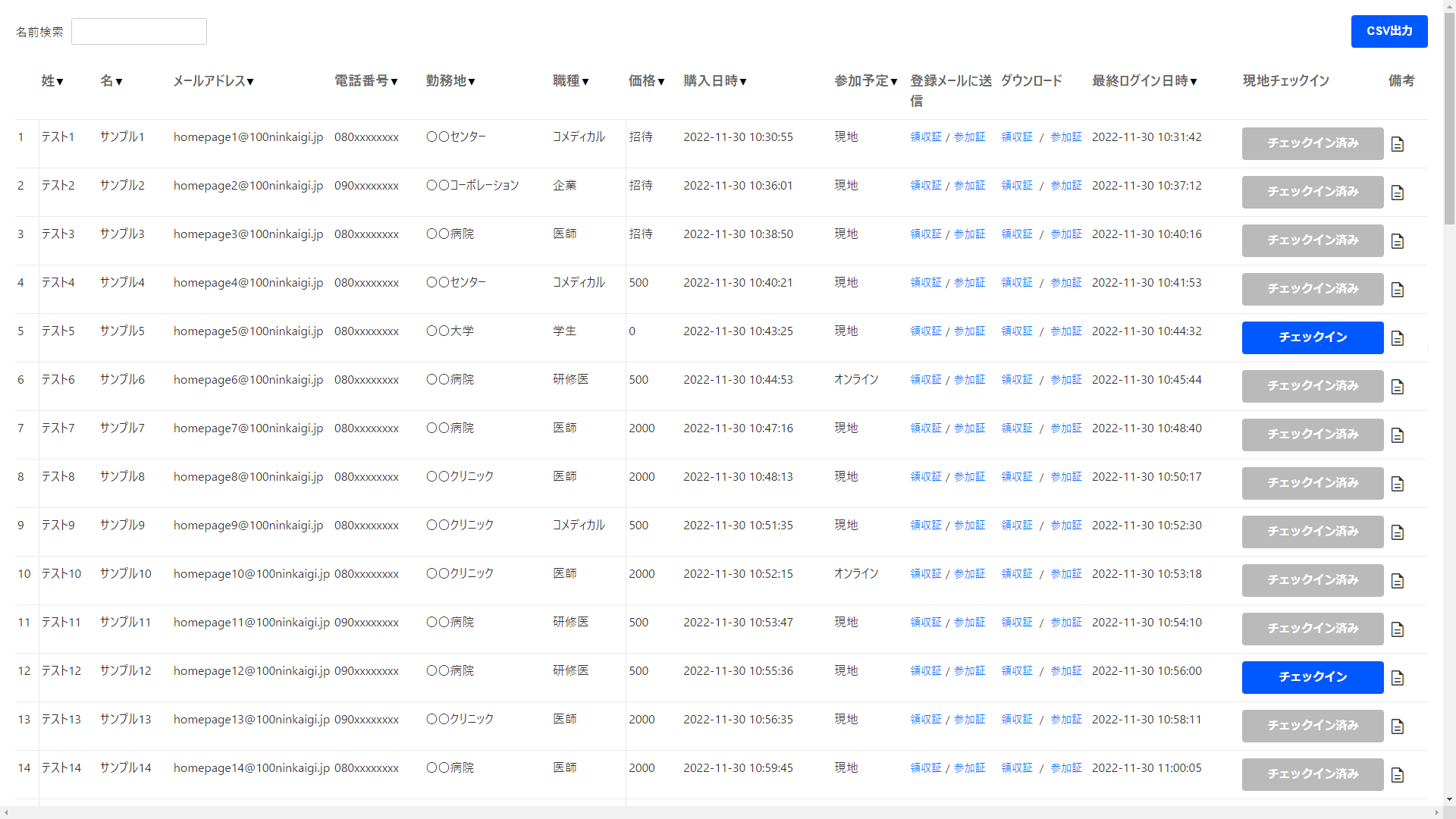Open the note icon for row 1
1456x819 pixels.
click(x=1398, y=144)
